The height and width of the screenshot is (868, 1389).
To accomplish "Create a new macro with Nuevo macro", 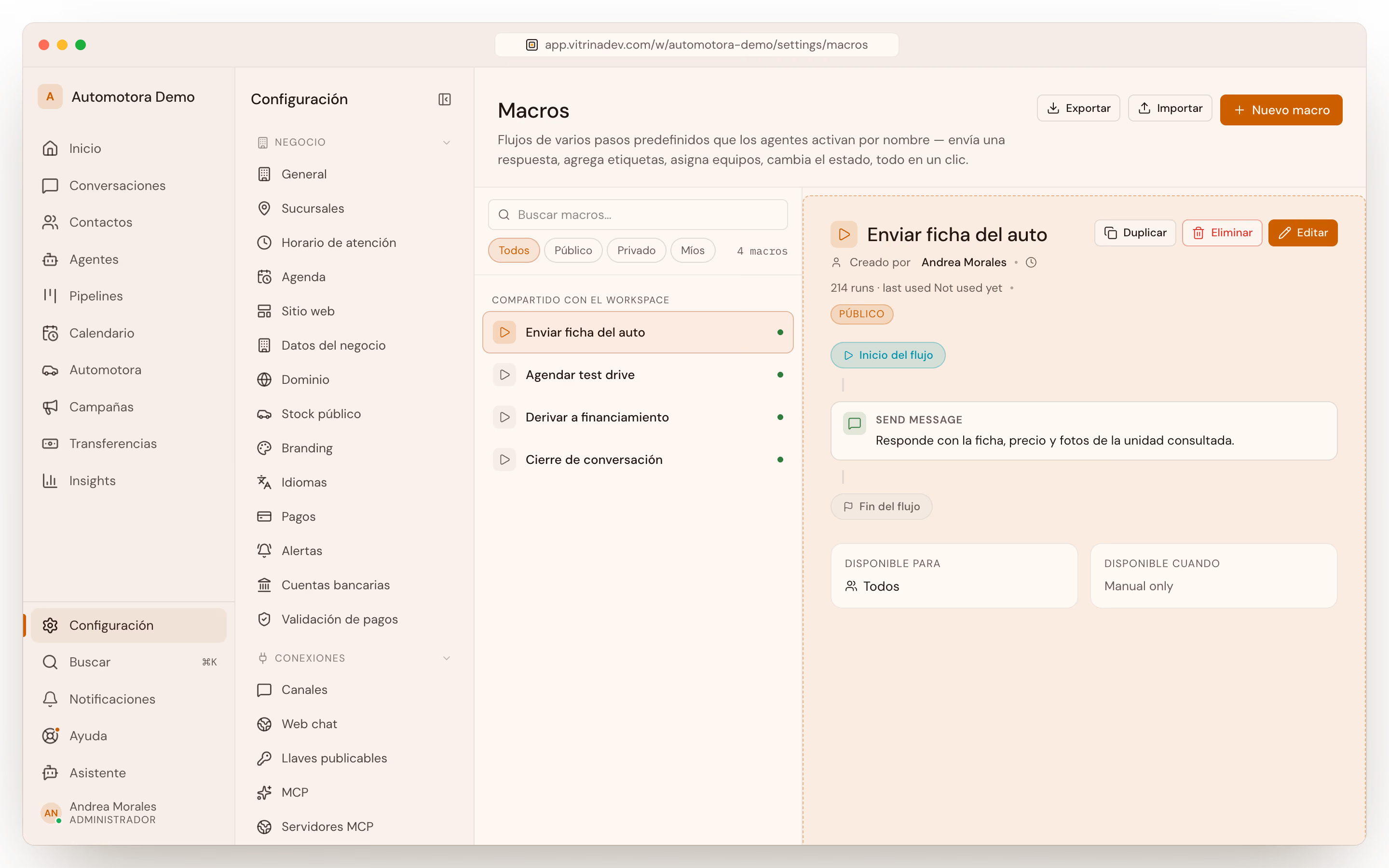I will pyautogui.click(x=1281, y=109).
